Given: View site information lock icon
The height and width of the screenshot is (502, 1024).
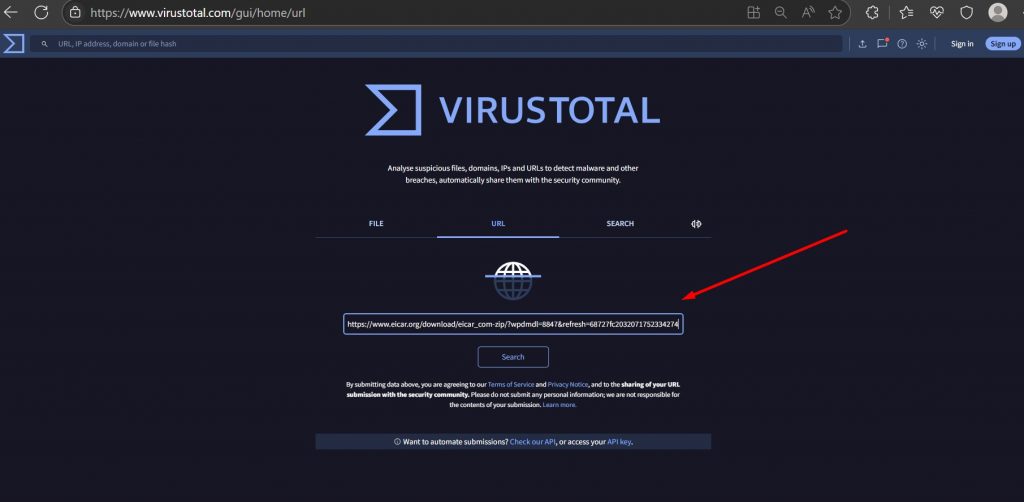Looking at the screenshot, I should [x=76, y=12].
